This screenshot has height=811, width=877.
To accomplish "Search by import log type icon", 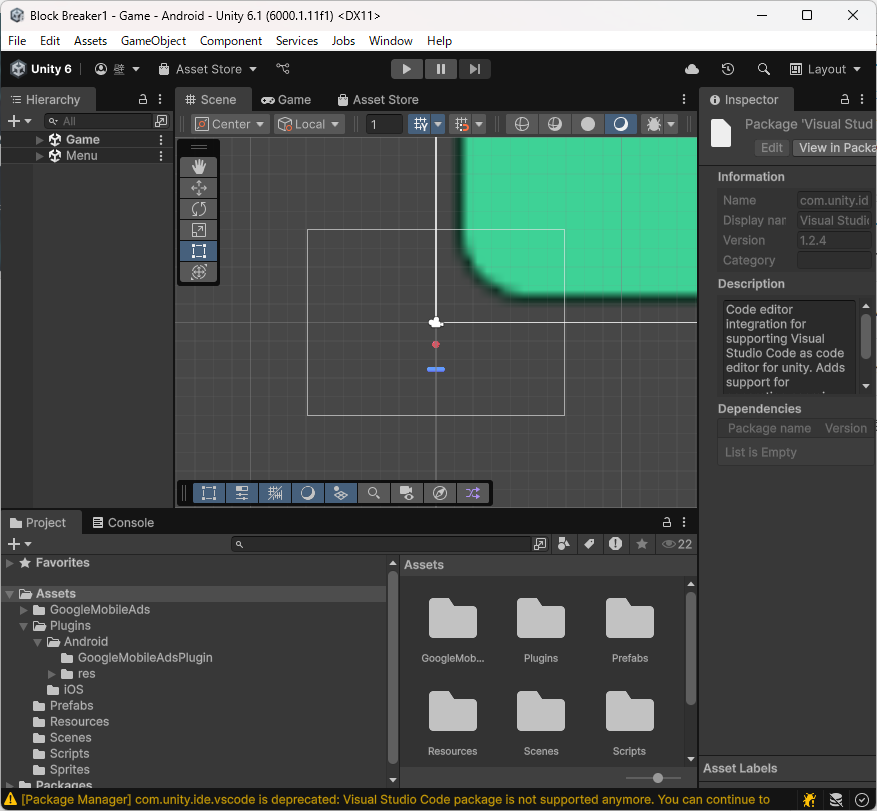I will click(x=615, y=544).
